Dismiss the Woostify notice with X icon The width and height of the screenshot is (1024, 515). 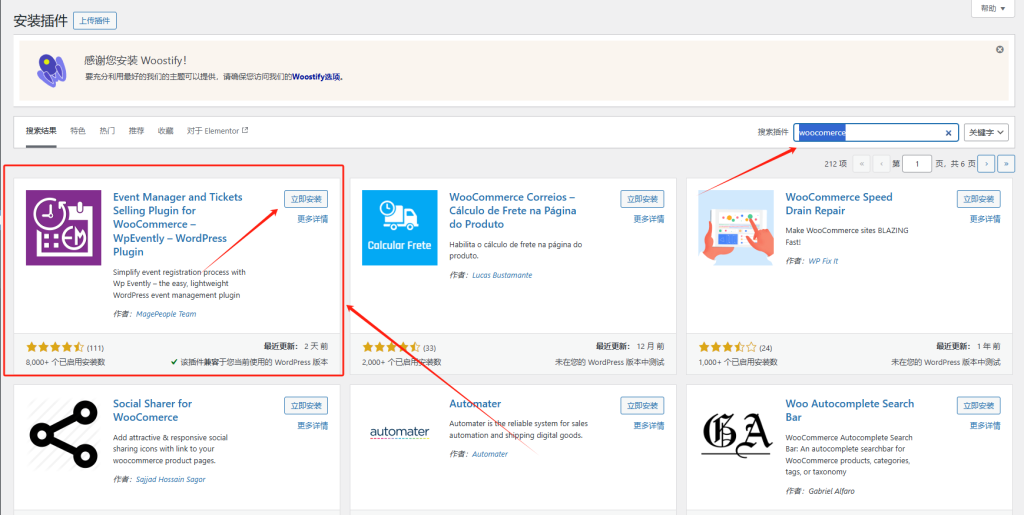(999, 49)
